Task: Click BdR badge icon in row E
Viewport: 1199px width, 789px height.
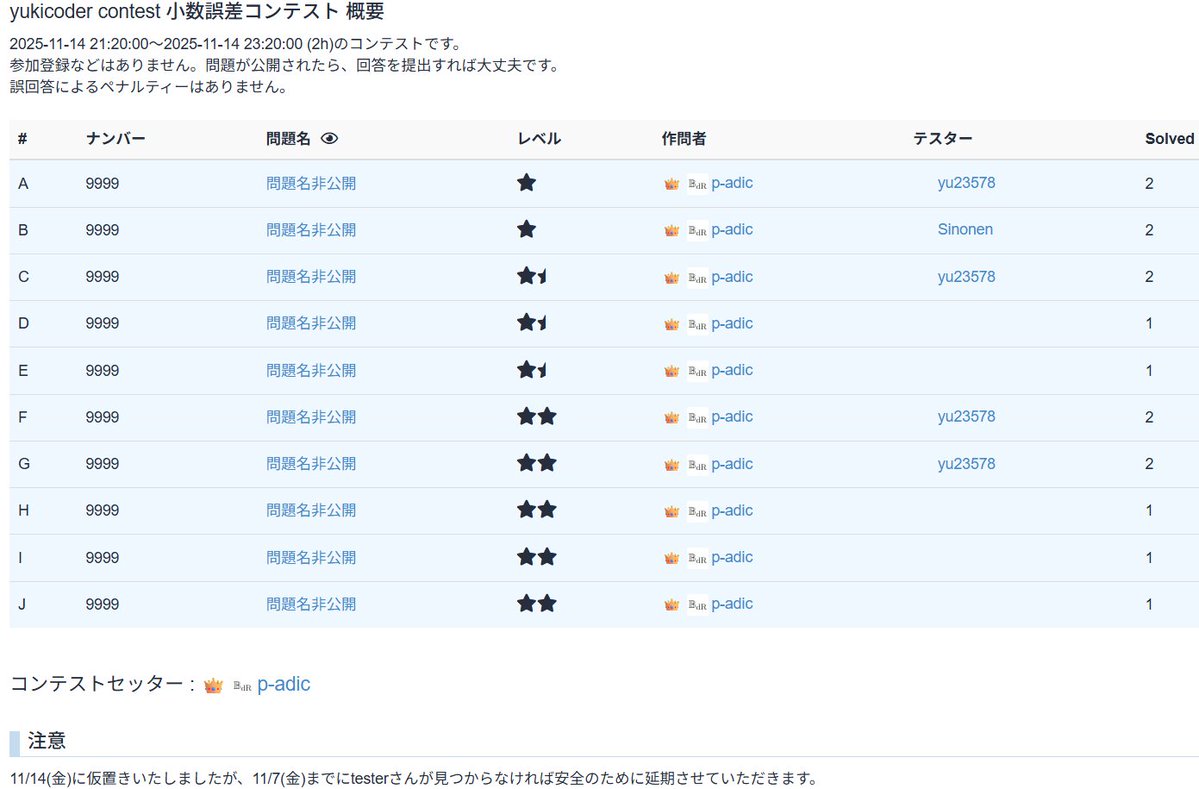Action: pos(697,371)
